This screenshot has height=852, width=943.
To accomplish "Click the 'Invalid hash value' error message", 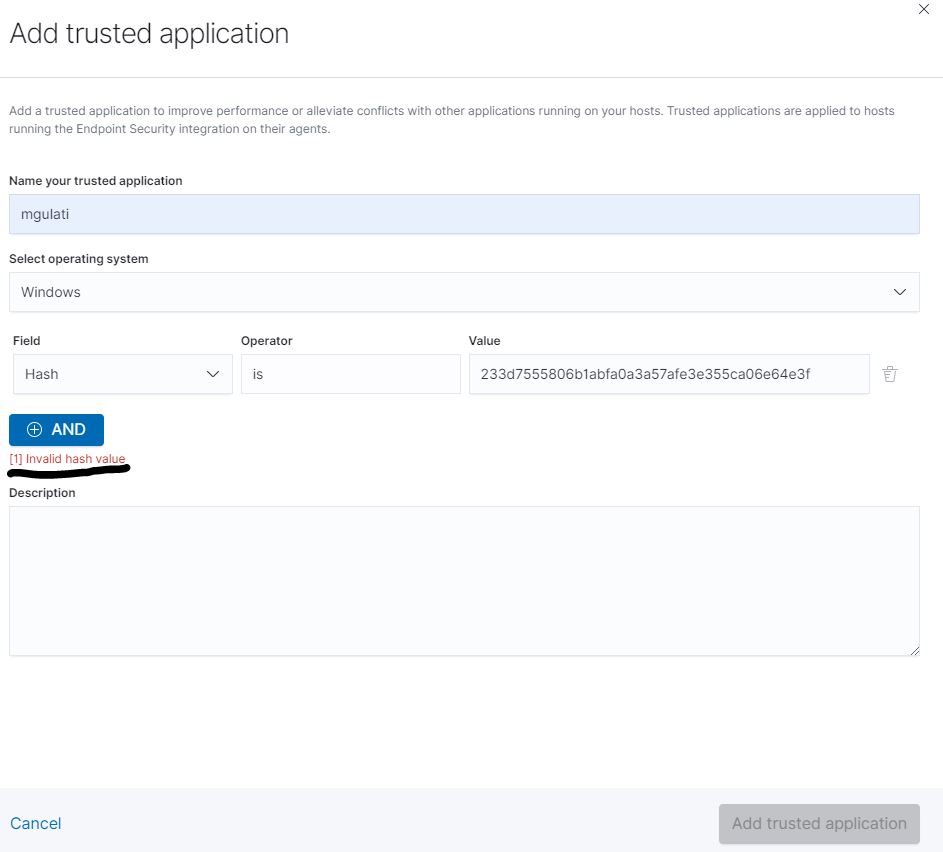I will click(x=67, y=459).
